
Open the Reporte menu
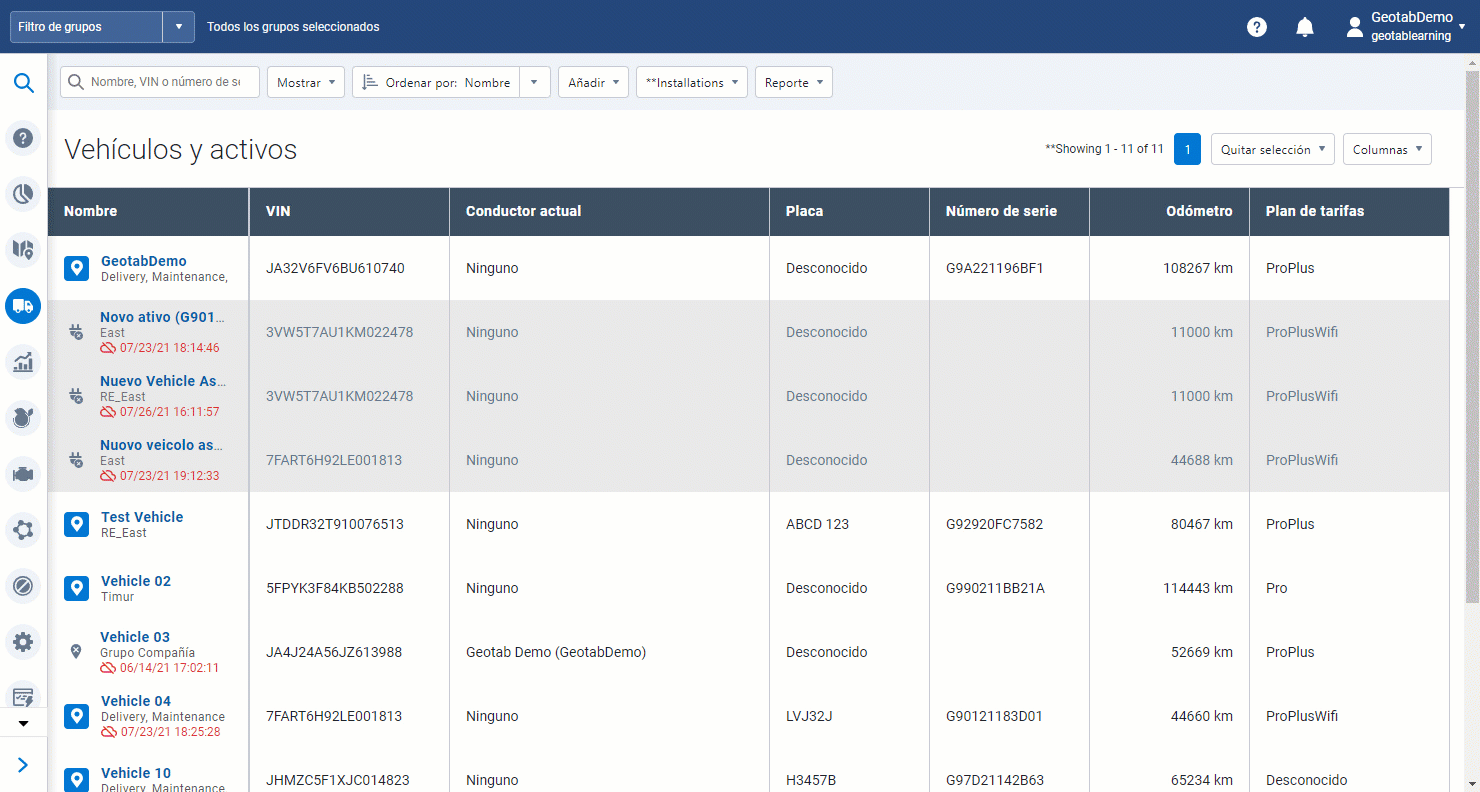coord(793,83)
